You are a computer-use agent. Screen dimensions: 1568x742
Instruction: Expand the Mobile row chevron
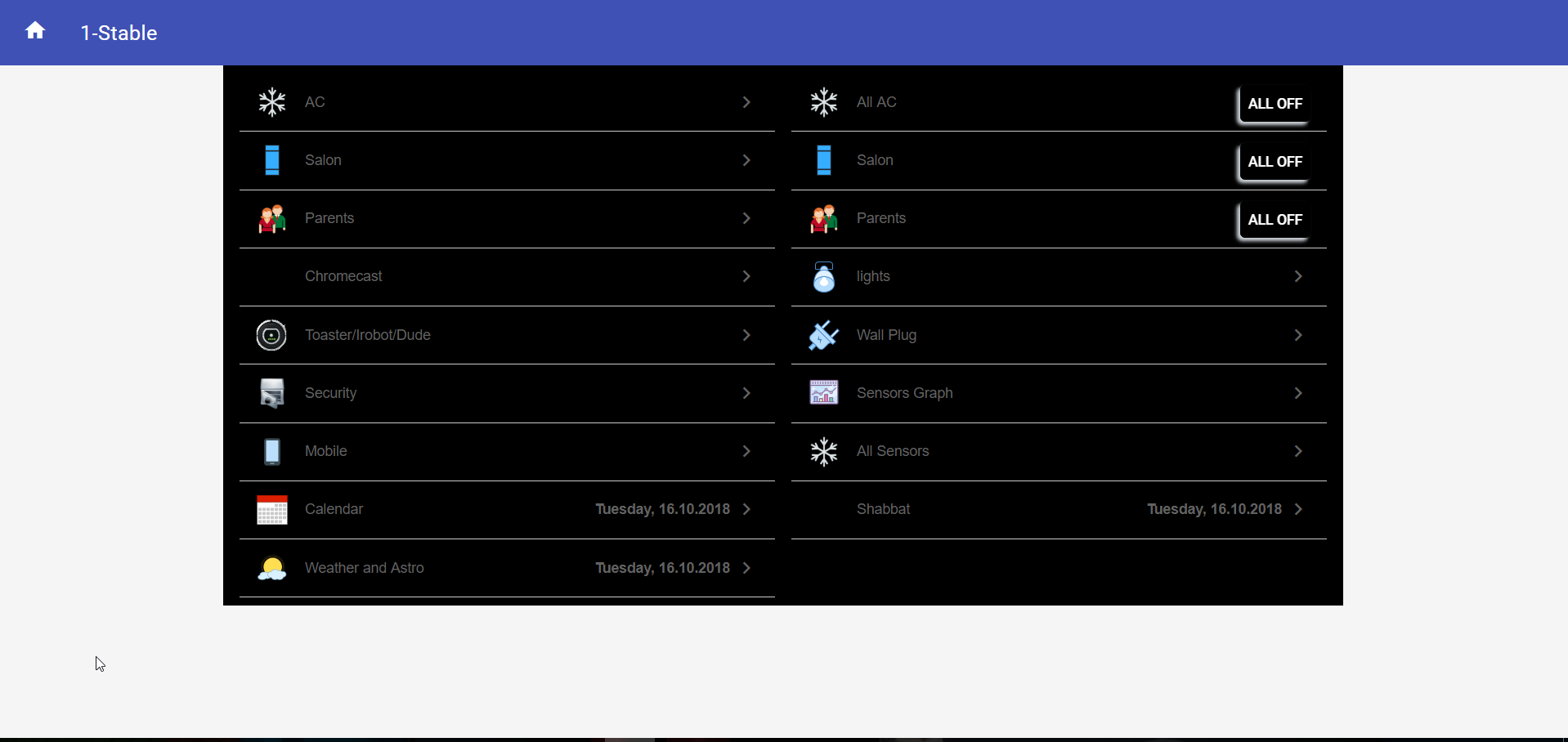pos(746,451)
